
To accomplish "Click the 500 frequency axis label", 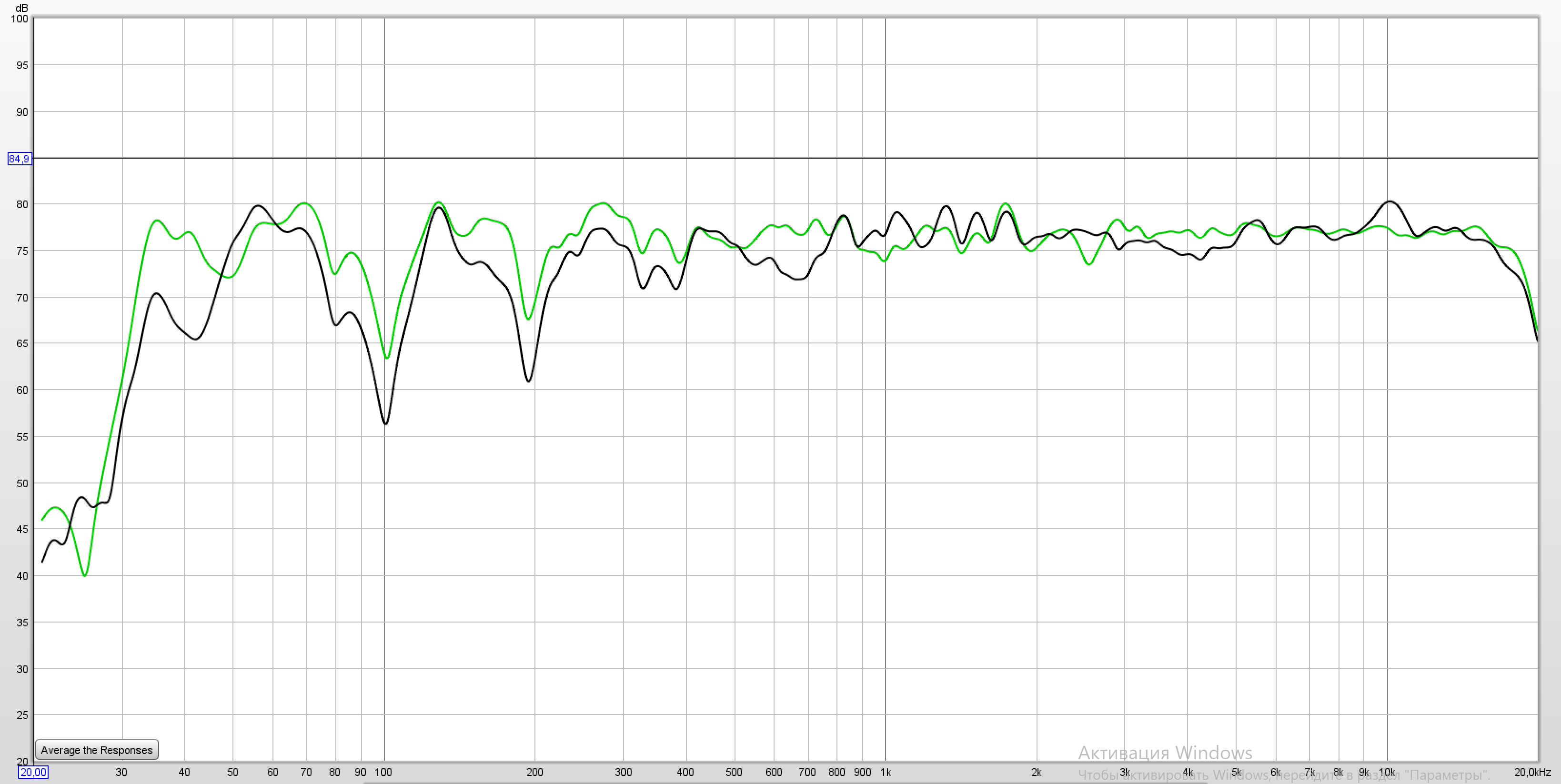I will (734, 773).
